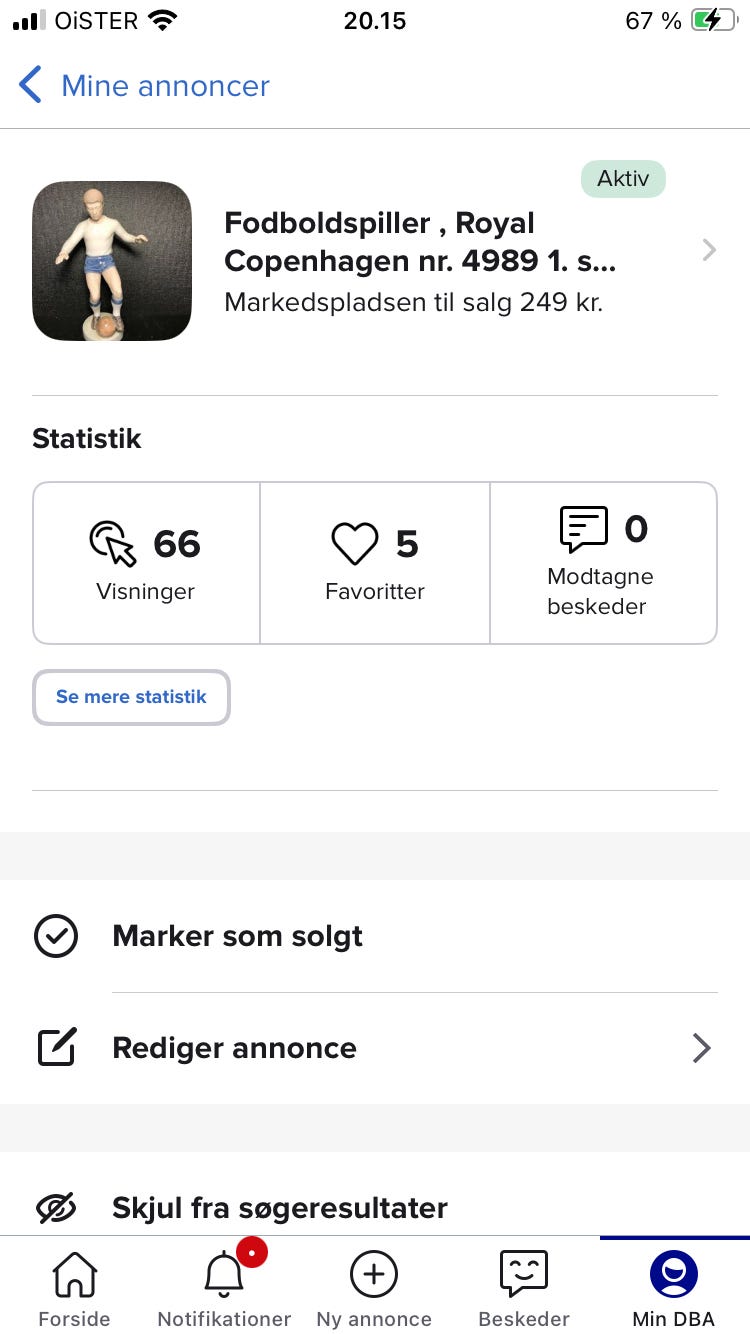Open the football player figurine thumbnail
The height and width of the screenshot is (1334, 750).
[x=112, y=261]
